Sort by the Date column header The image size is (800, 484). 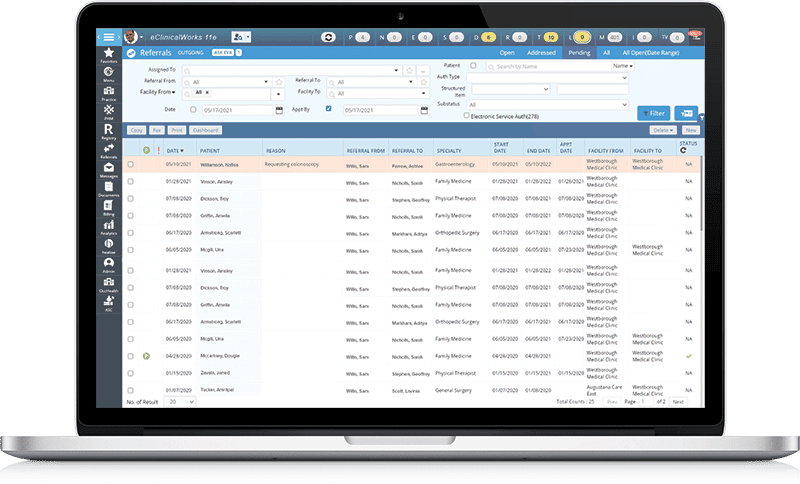click(x=174, y=150)
